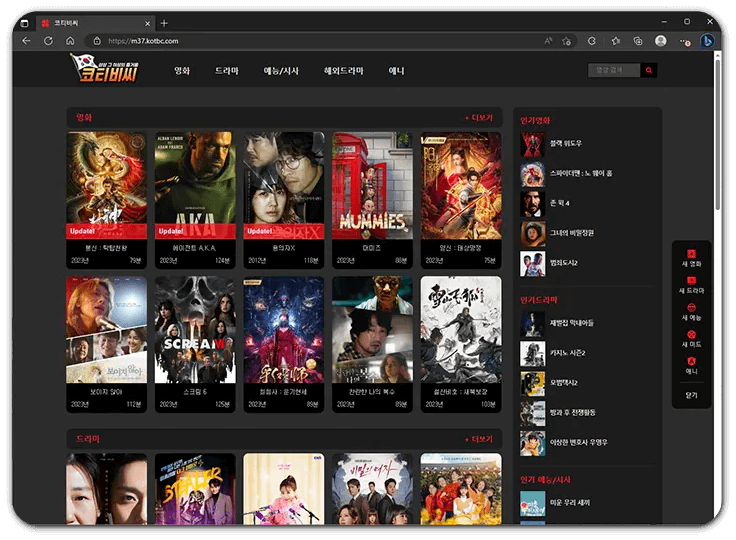Open the Bing sidebar button

click(707, 41)
